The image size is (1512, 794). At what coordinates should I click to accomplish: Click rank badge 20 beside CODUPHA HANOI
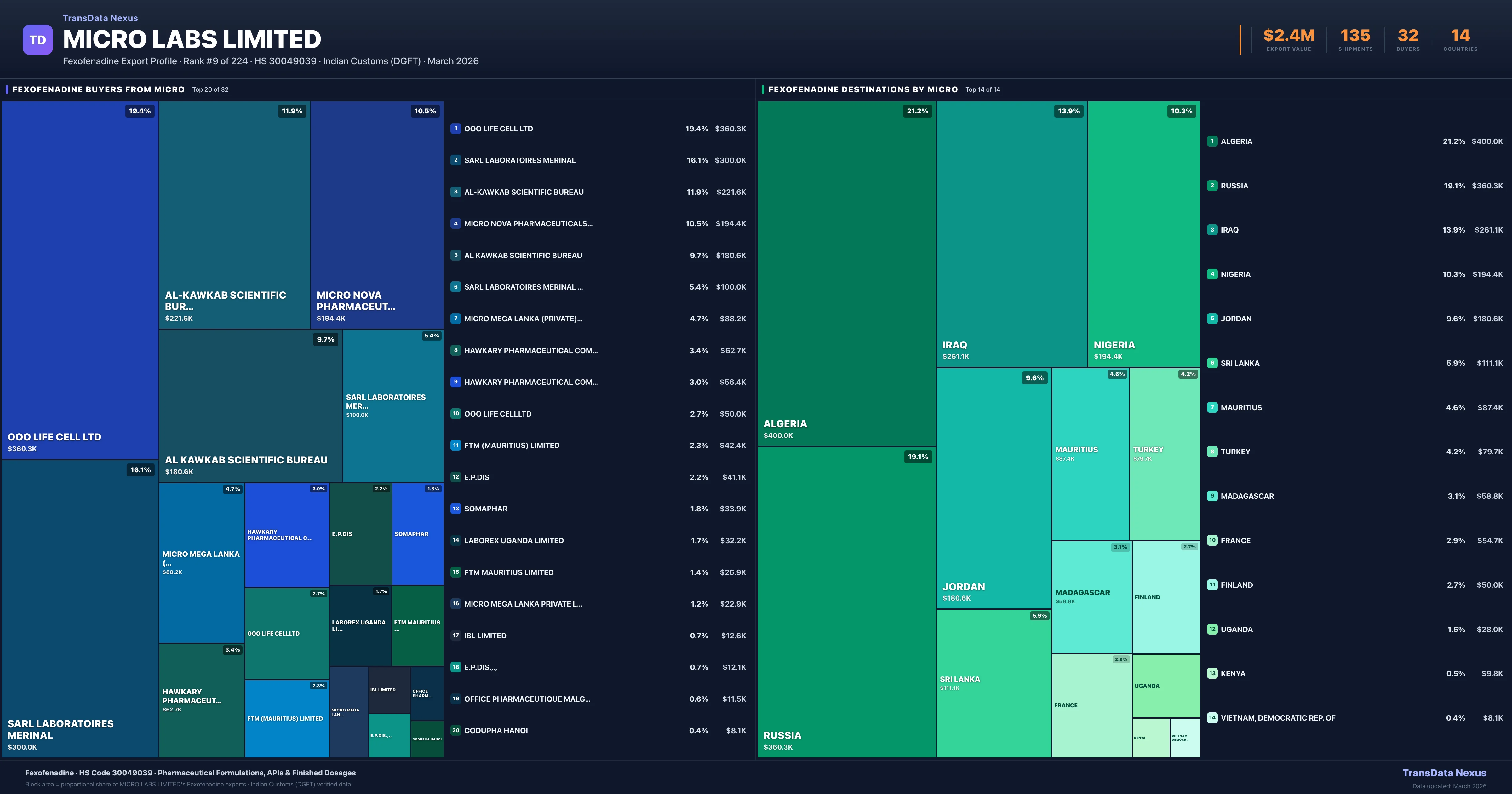point(455,730)
